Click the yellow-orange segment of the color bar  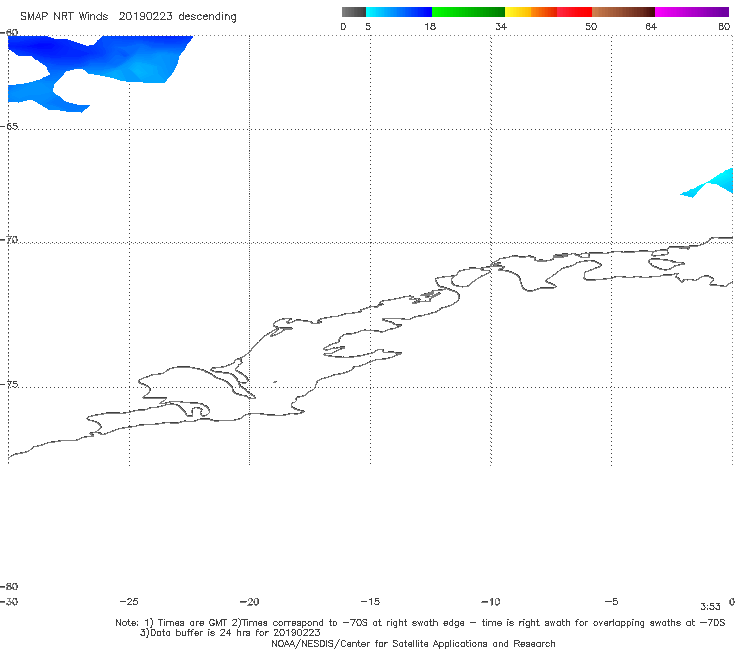pyautogui.click(x=531, y=12)
